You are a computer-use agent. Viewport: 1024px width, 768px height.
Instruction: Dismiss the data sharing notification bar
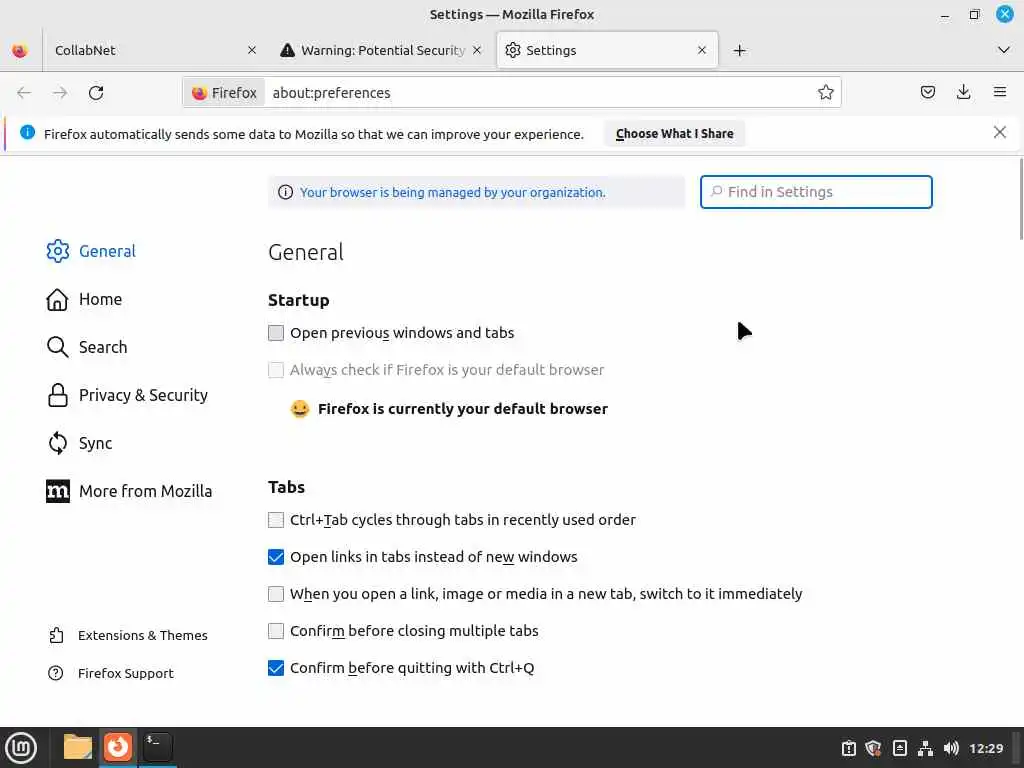(x=999, y=133)
